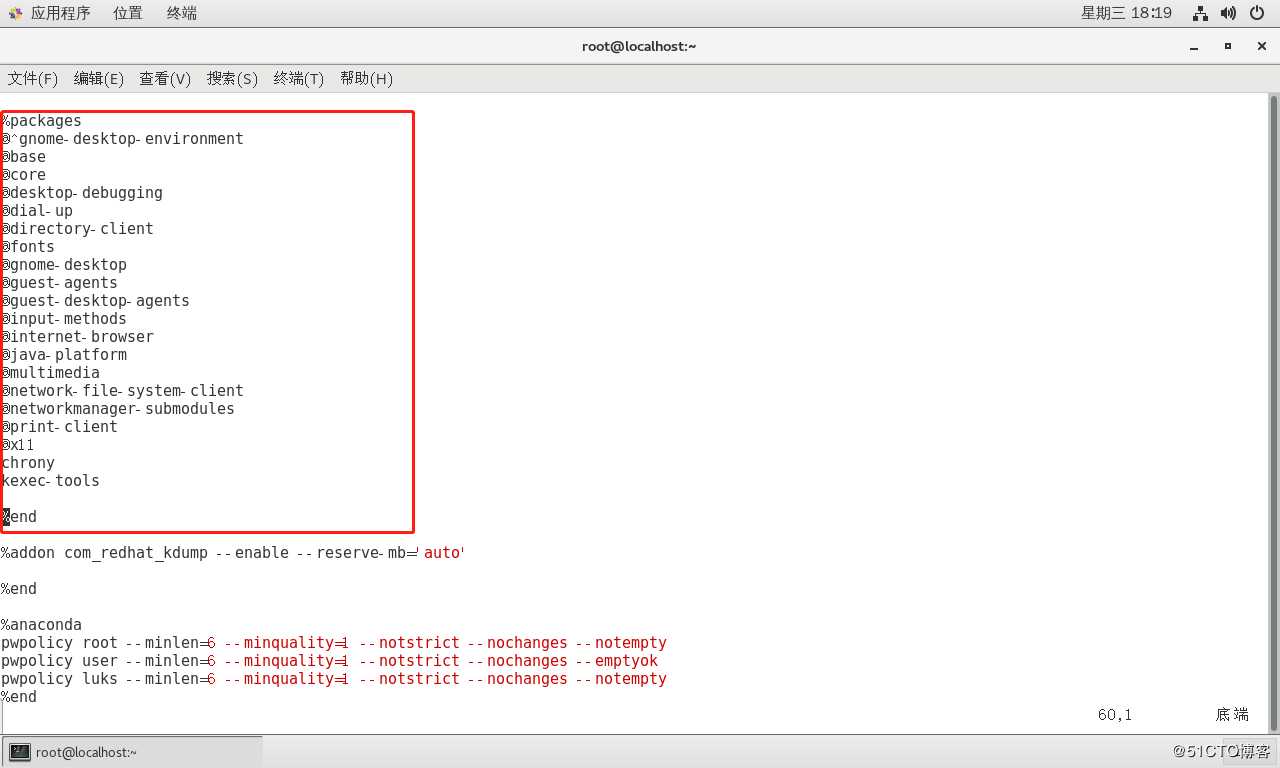Click the 60,1 cursor position indicator
Viewport: 1280px width, 768px height.
click(1115, 715)
